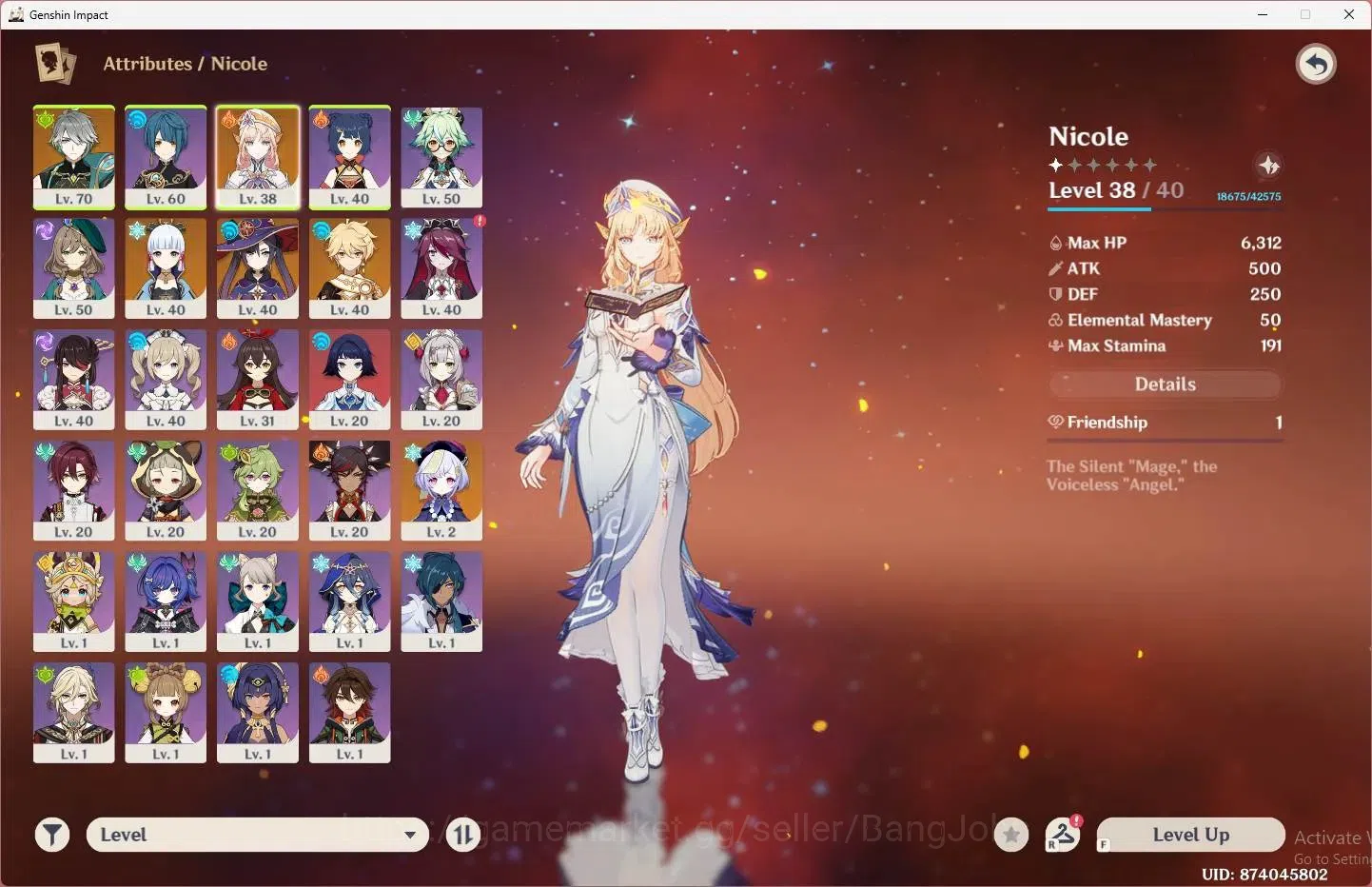Click the Genshin Impact window title icon
Screen dimensions: 1372x887
pos(16,14)
